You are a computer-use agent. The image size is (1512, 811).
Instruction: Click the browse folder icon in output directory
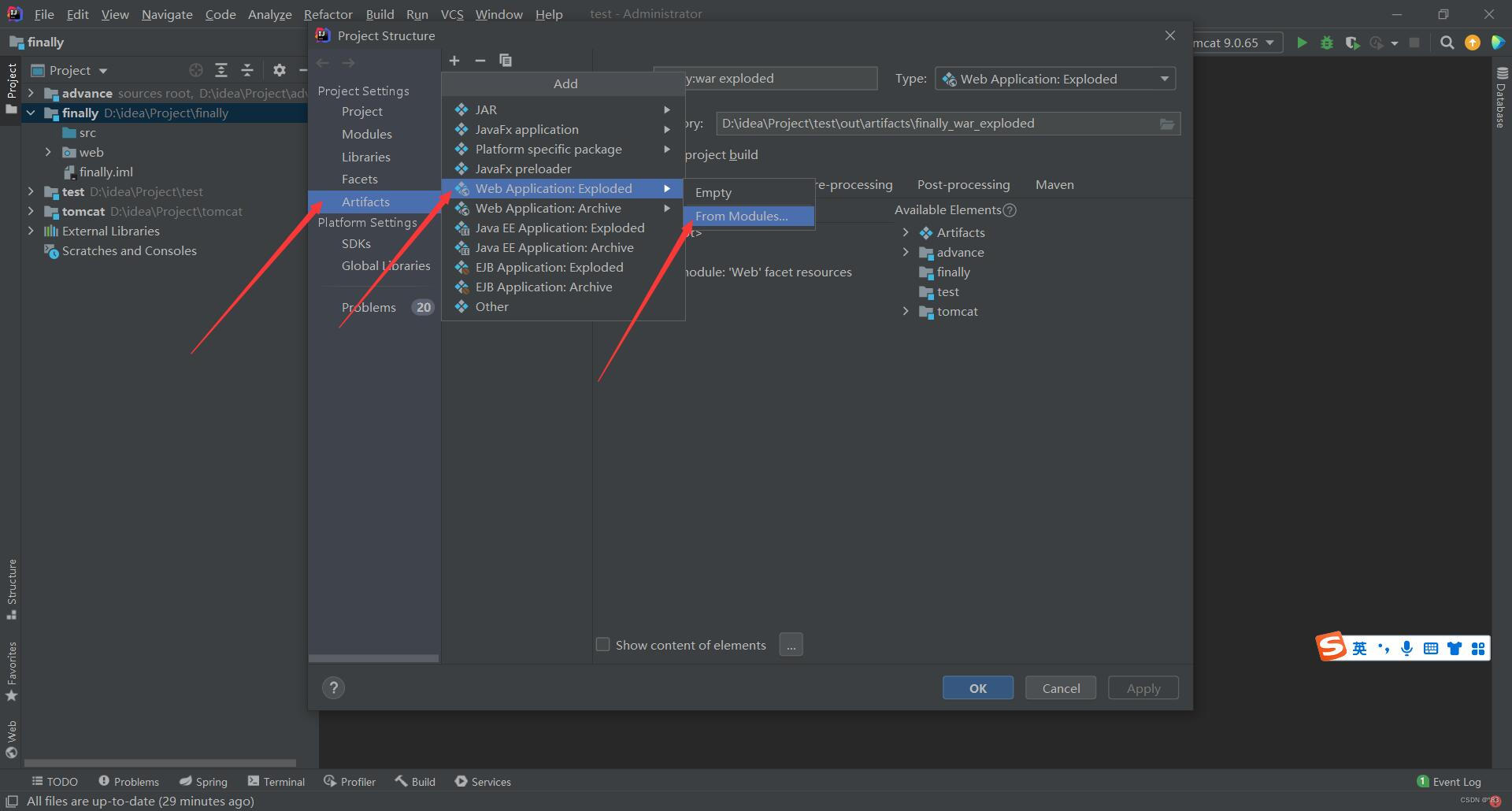click(1167, 124)
